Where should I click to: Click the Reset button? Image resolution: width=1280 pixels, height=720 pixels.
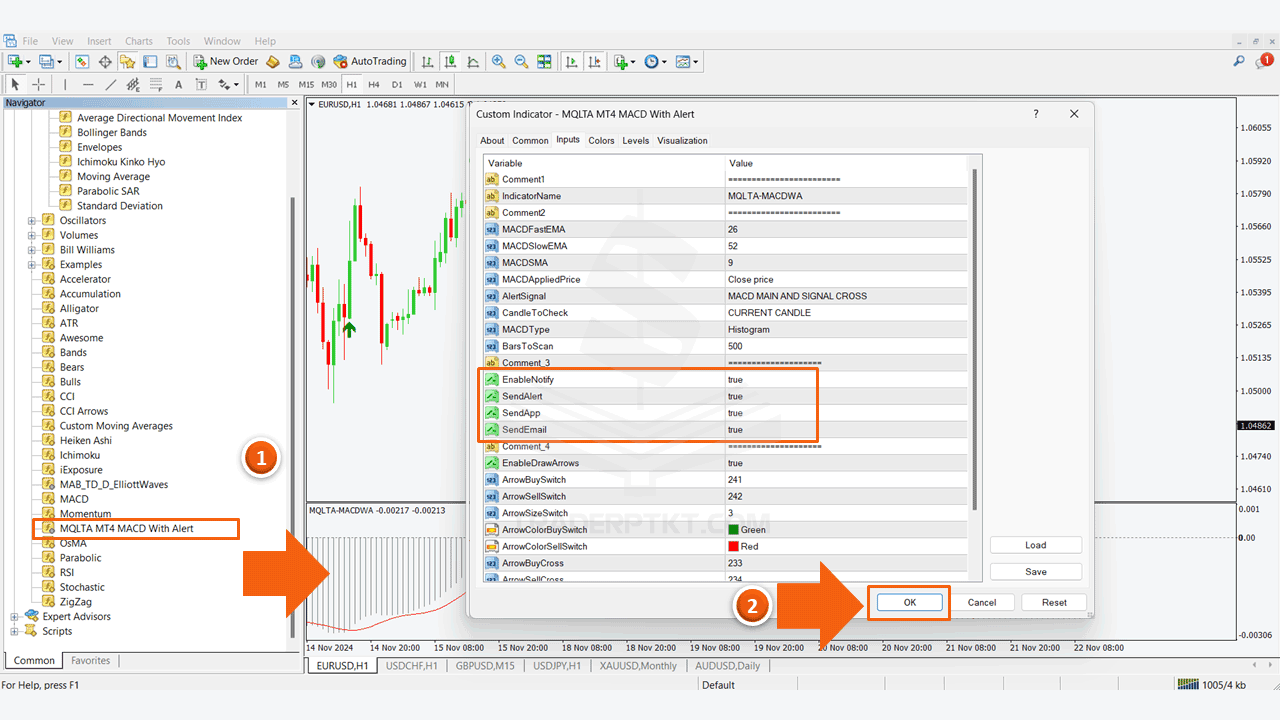pos(1054,602)
